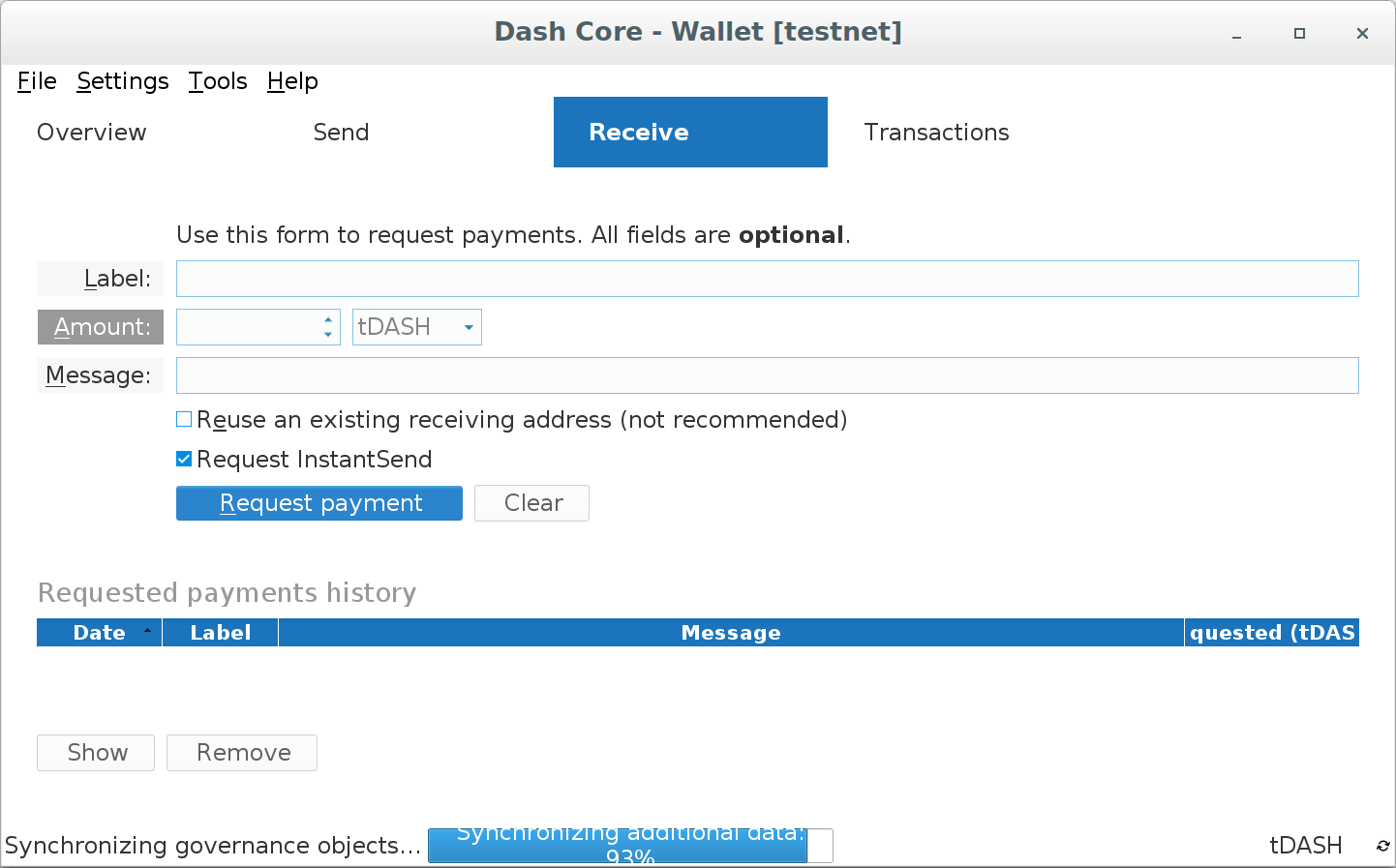1396x868 pixels.
Task: Open the File menu
Action: click(x=37, y=81)
